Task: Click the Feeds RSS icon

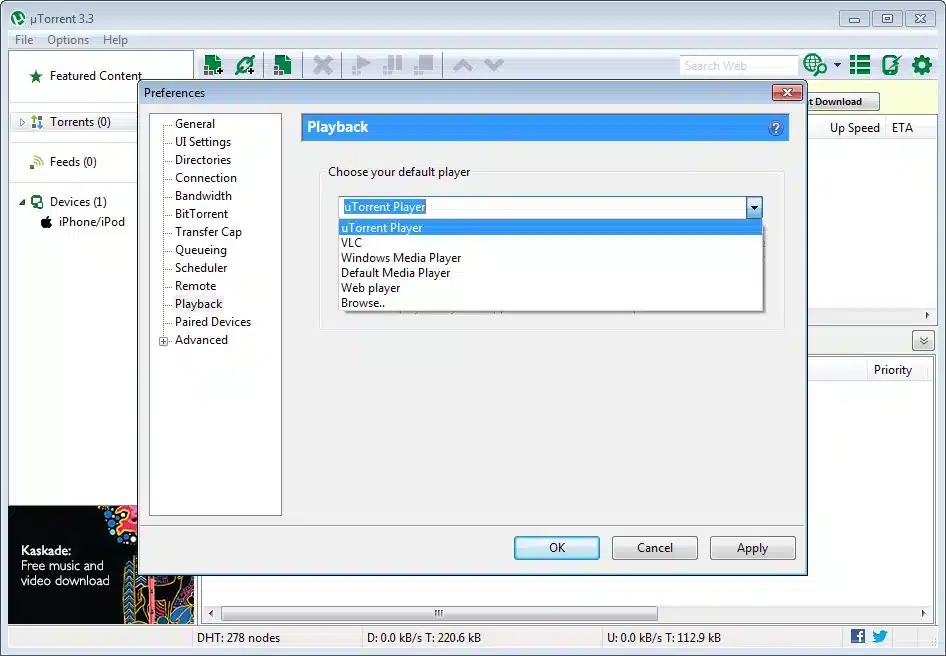Action: pos(37,162)
